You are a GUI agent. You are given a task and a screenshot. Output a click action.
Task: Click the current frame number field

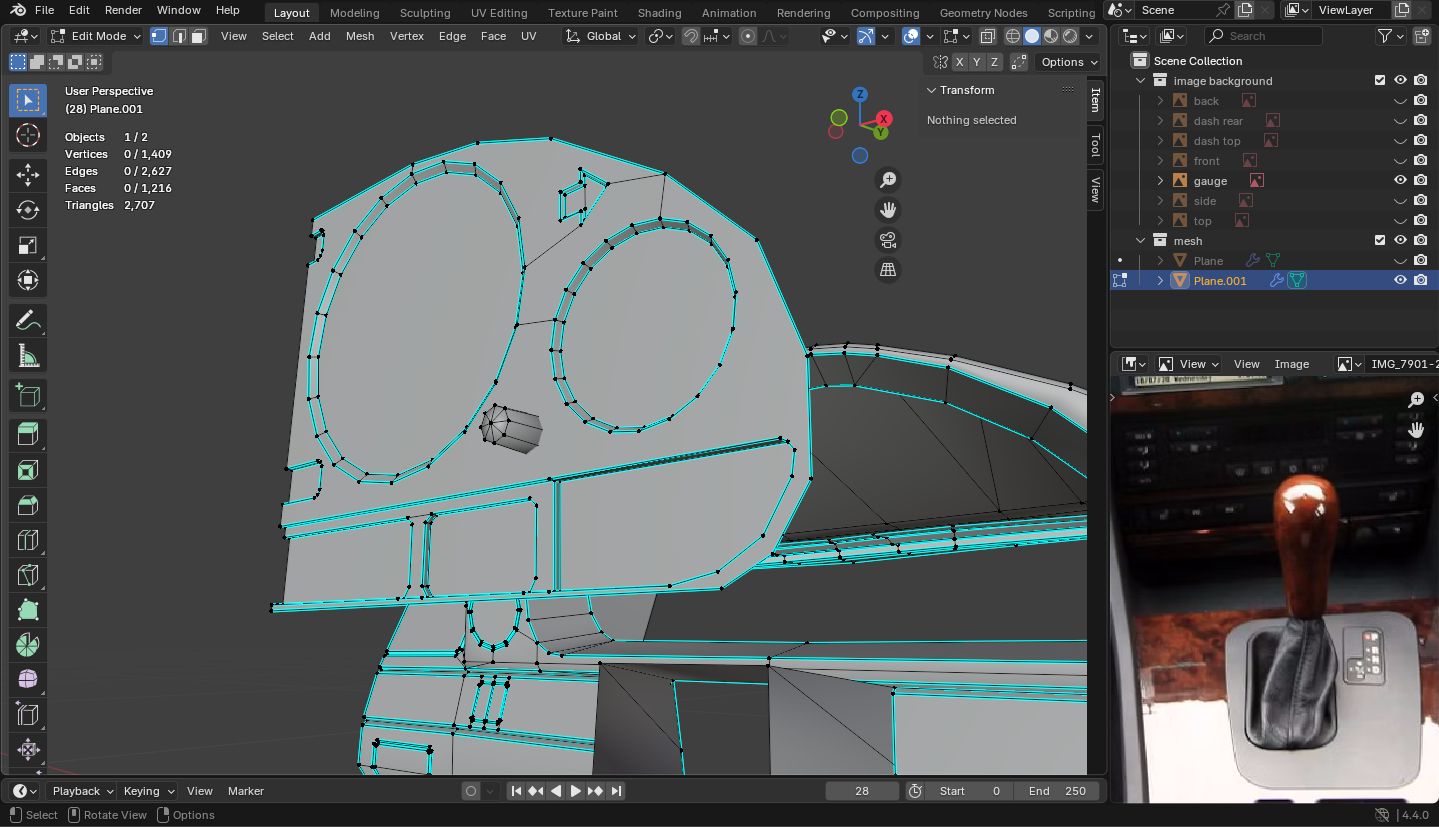[862, 791]
